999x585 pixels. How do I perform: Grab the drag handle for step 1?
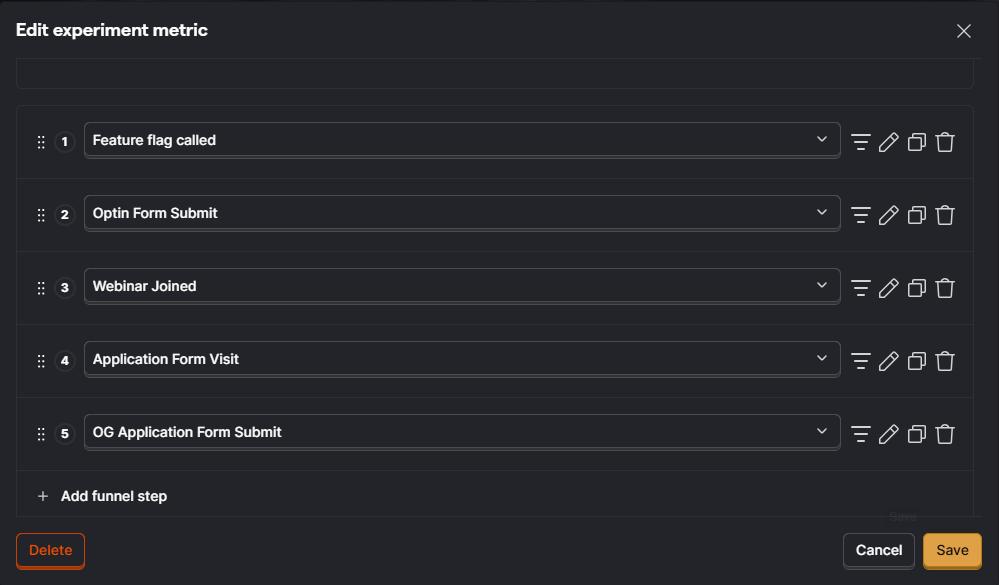coord(41,142)
